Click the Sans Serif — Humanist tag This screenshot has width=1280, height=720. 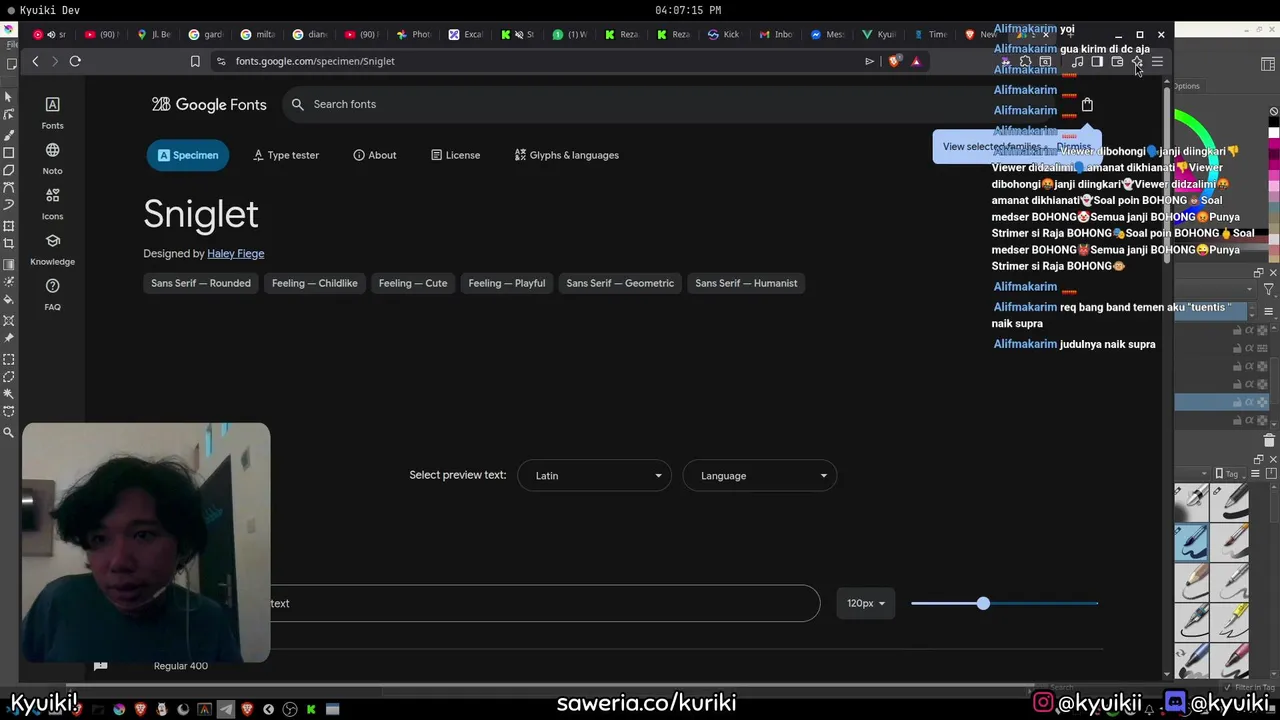pos(746,283)
